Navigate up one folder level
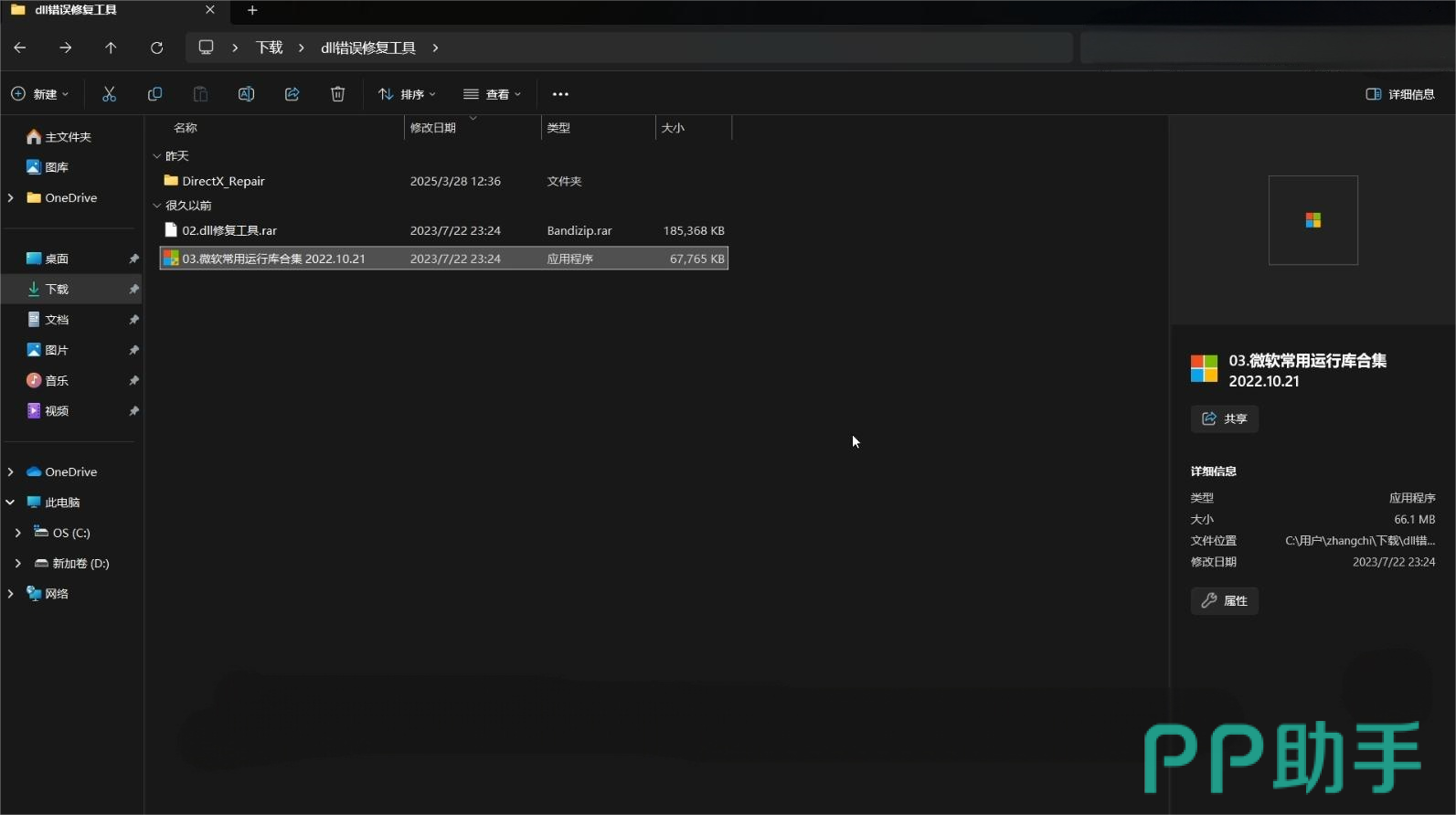 [111, 48]
